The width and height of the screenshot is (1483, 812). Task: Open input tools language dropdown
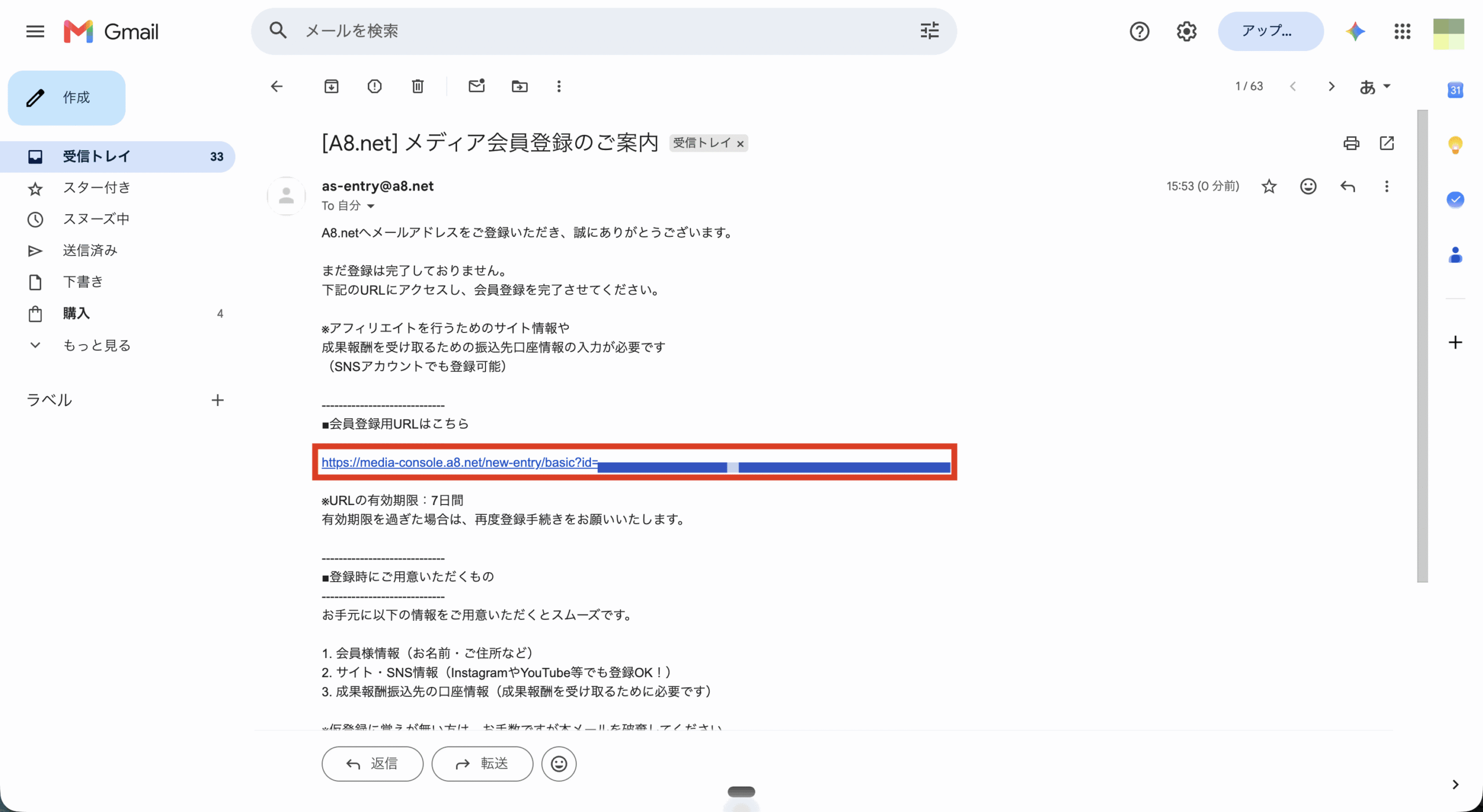[x=1375, y=86]
